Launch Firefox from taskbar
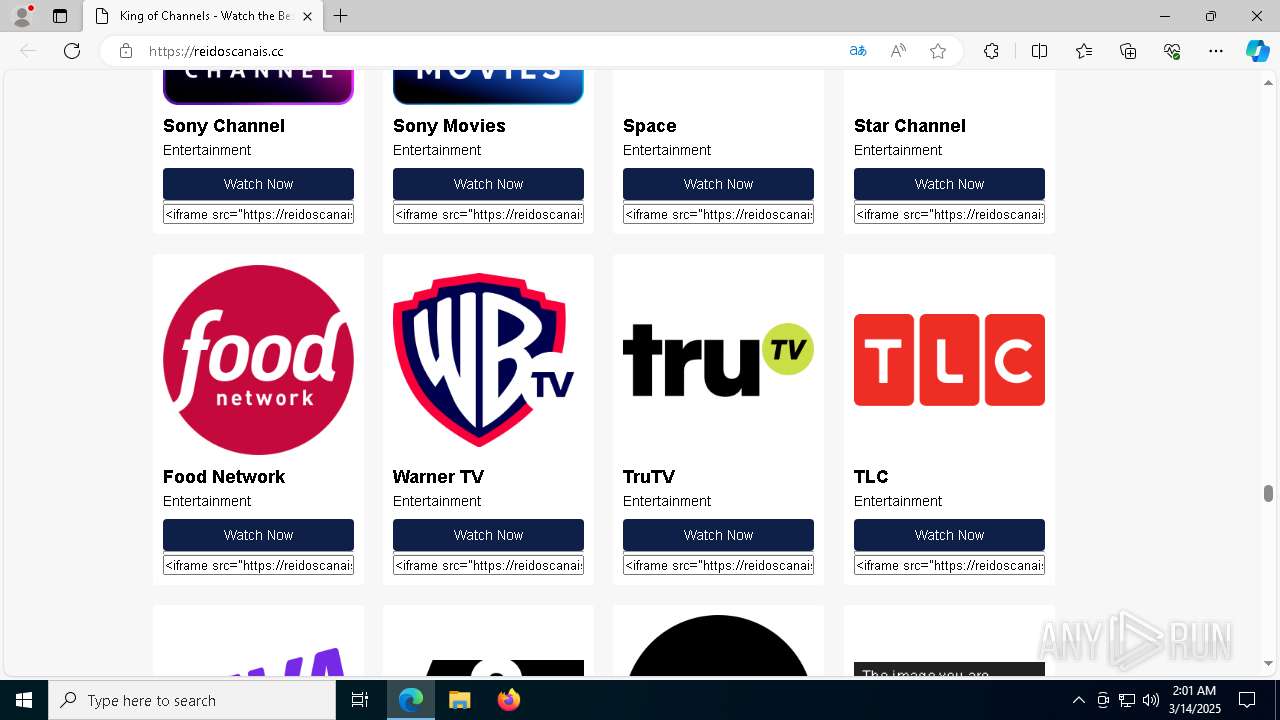The image size is (1280, 720). point(508,700)
